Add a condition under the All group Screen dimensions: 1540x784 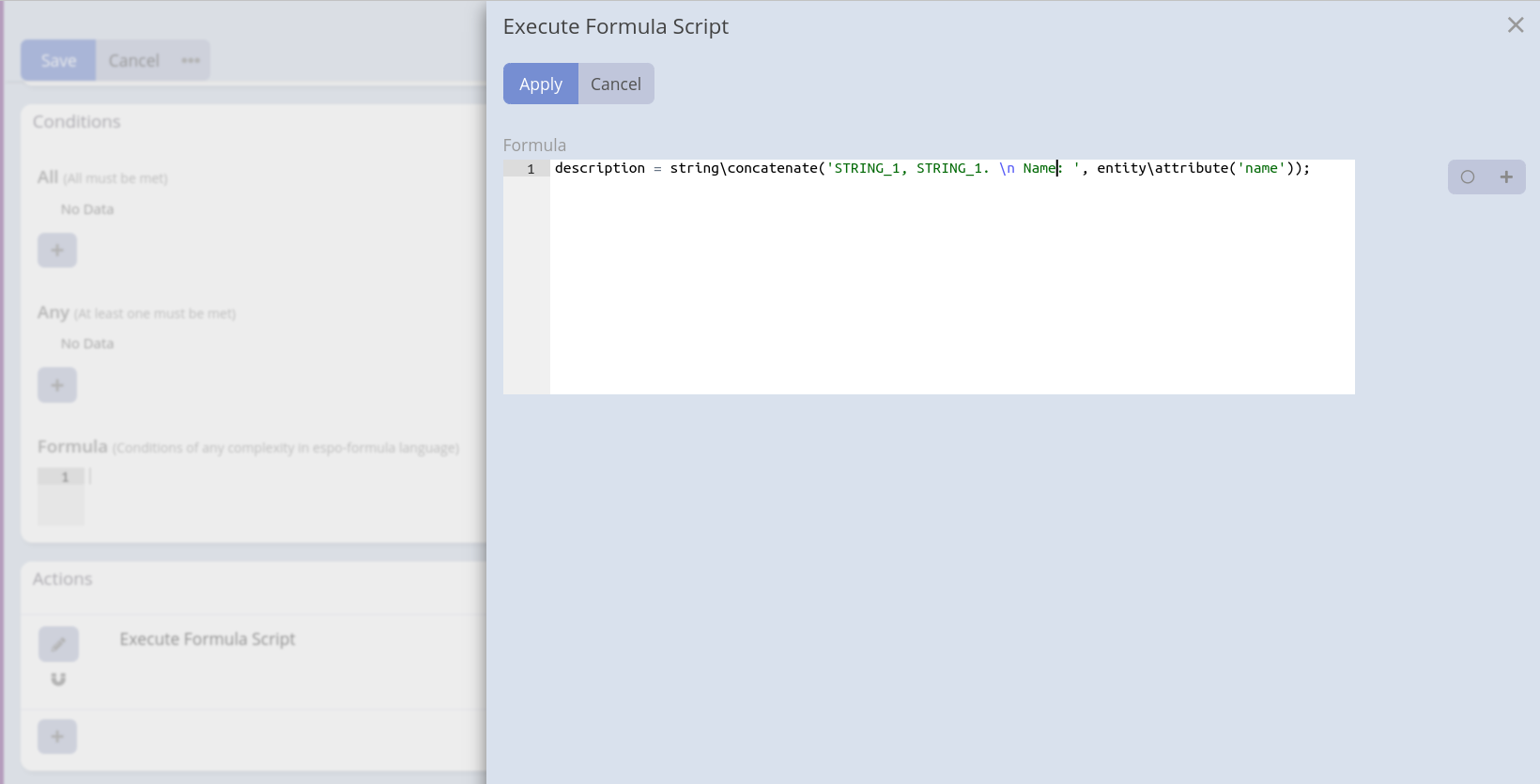[x=57, y=251]
